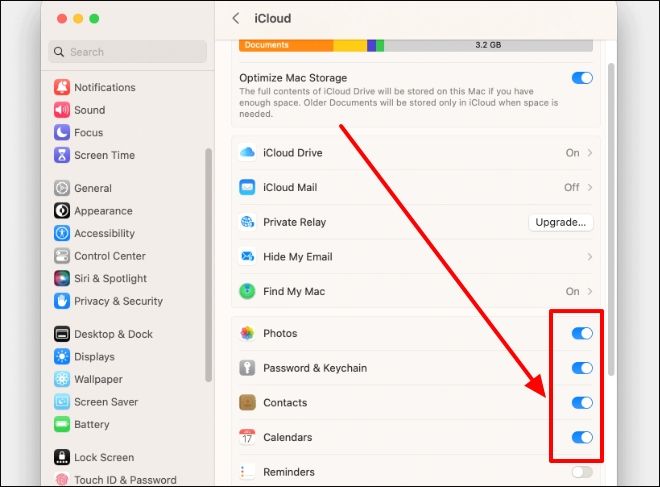Select the Siri & Spotlight icon
Image resolution: width=660 pixels, height=487 pixels.
pyautogui.click(x=62, y=278)
